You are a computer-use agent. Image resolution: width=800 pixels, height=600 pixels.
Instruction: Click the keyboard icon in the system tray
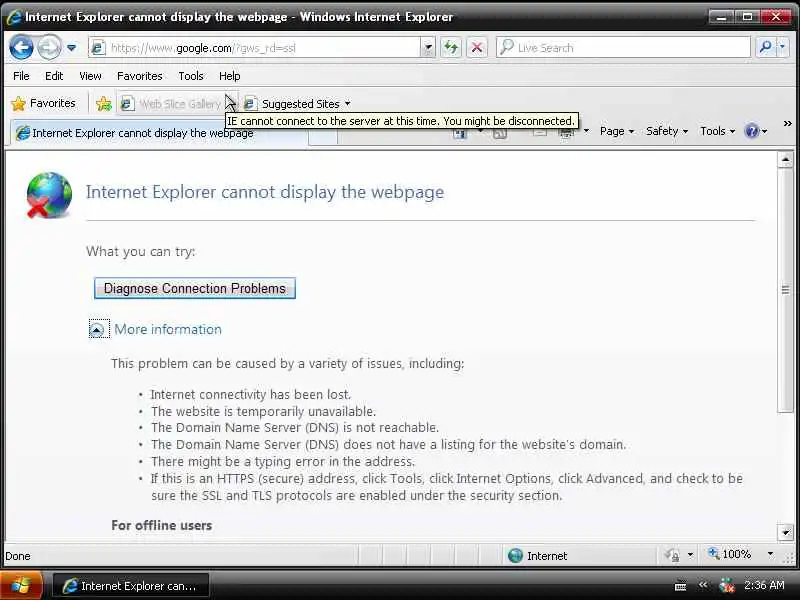680,586
